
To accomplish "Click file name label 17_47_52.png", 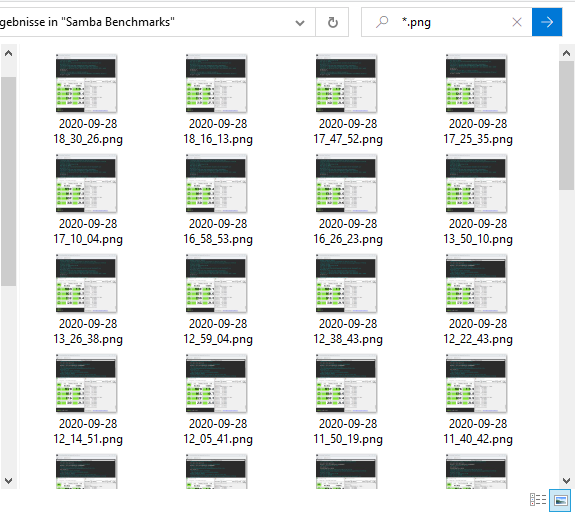I will (348, 140).
